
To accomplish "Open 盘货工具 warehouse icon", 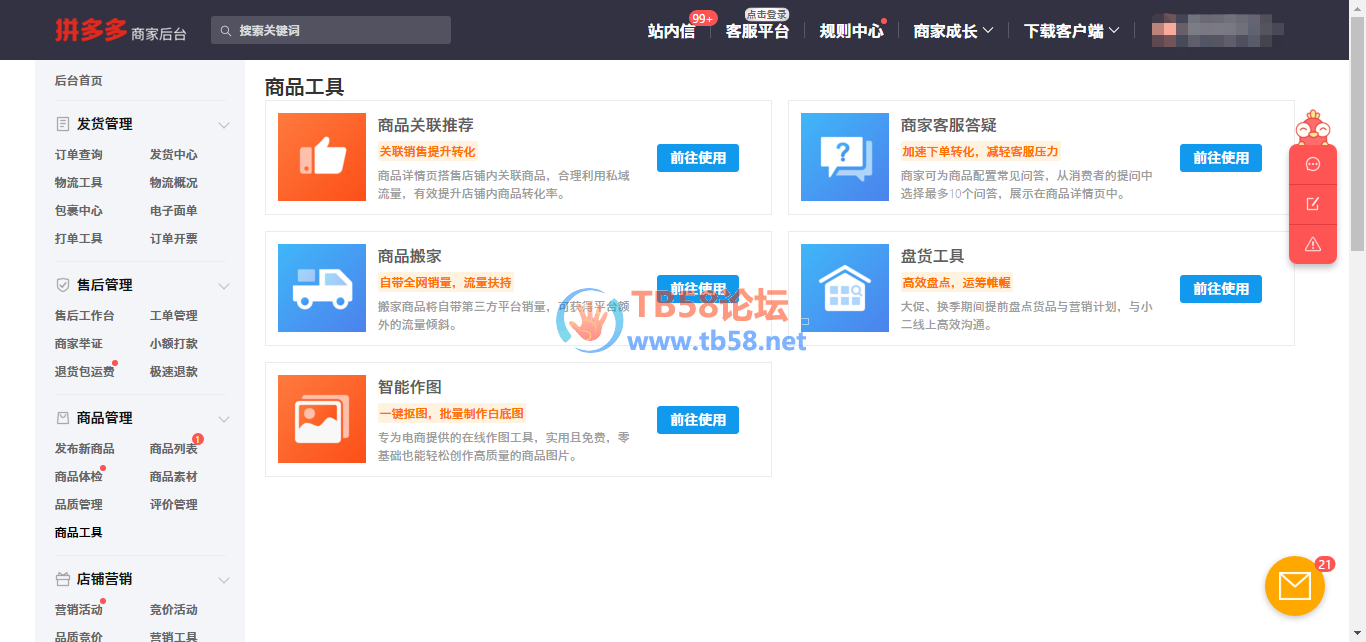I will pos(845,288).
